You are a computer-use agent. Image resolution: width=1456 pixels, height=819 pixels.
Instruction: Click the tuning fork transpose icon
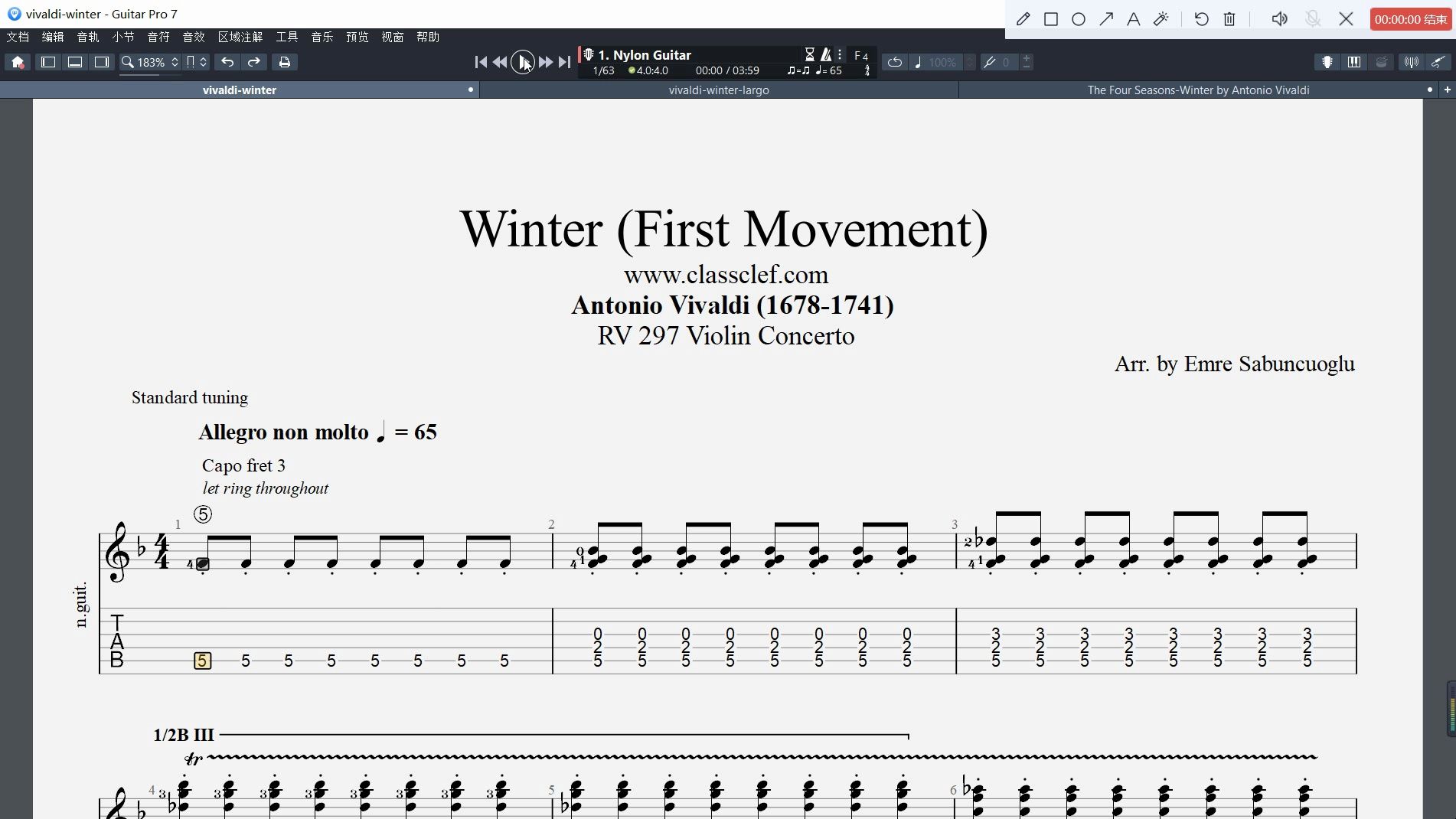coord(990,62)
